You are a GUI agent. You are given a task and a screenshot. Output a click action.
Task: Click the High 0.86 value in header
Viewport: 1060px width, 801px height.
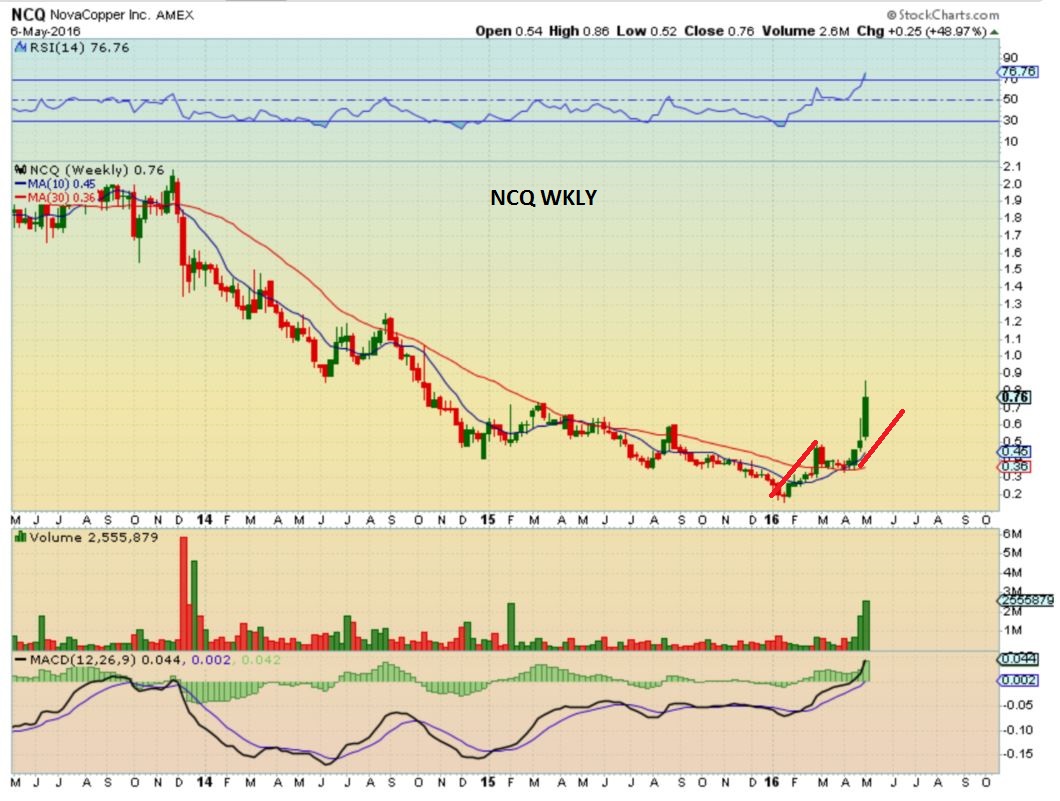tap(579, 31)
